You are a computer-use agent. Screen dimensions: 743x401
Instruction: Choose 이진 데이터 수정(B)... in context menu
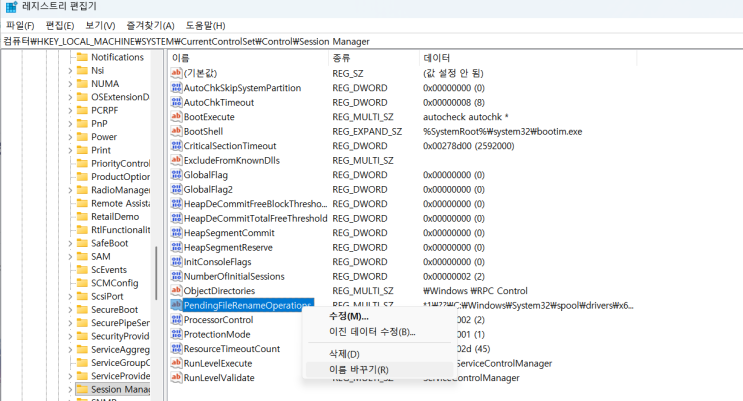[x=380, y=332]
